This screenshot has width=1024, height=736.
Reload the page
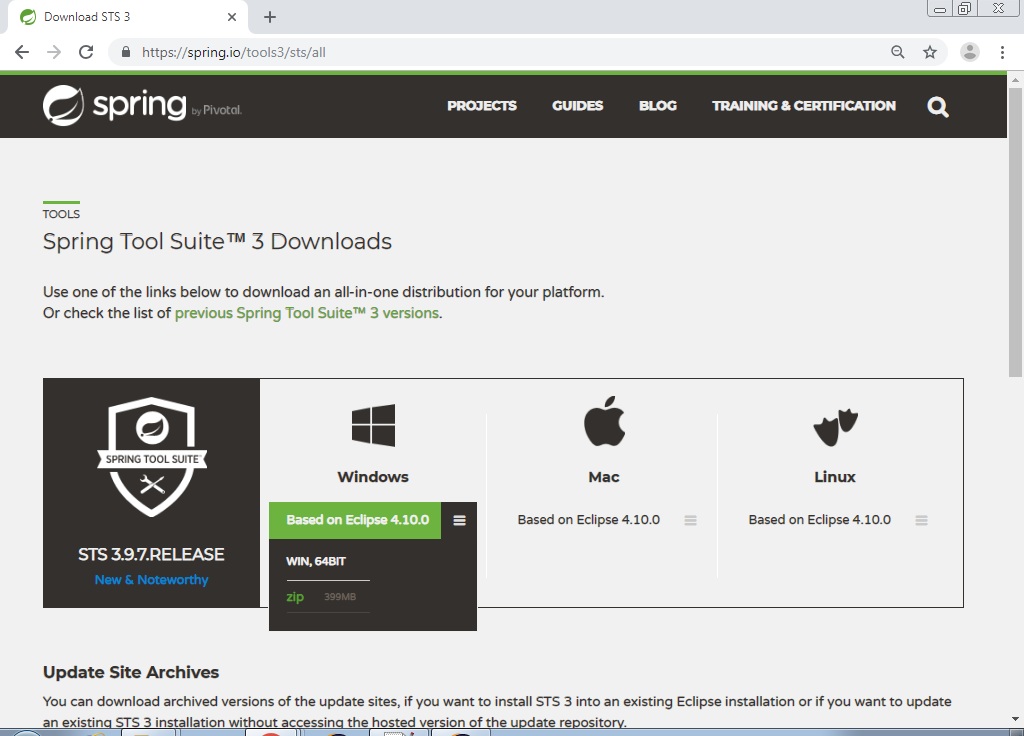[86, 52]
